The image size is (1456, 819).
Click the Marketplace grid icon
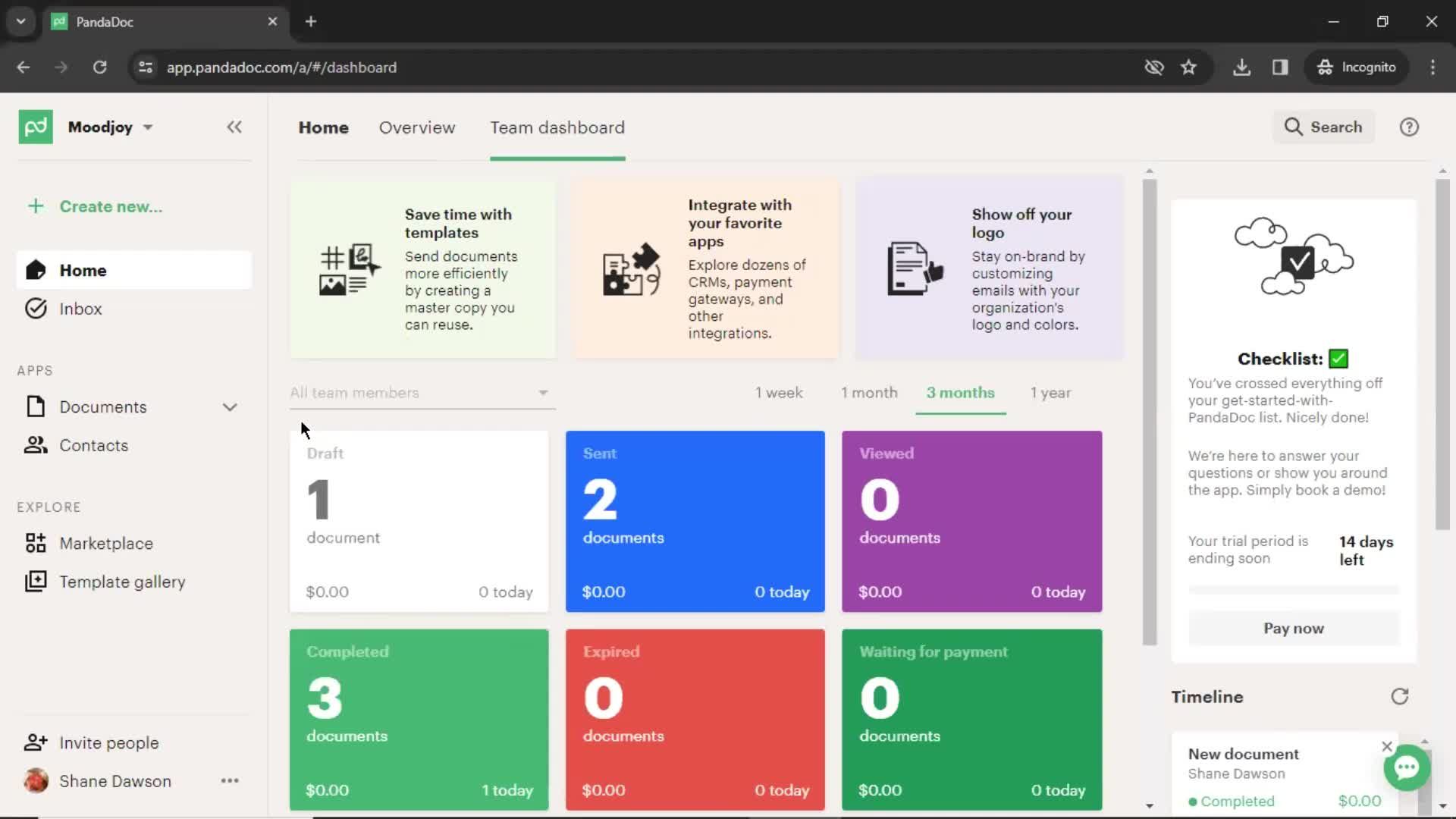click(36, 543)
